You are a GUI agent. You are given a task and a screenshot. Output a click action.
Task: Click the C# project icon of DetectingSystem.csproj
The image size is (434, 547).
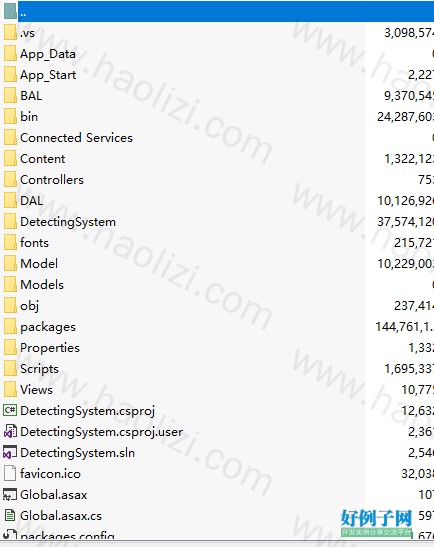(x=10, y=410)
